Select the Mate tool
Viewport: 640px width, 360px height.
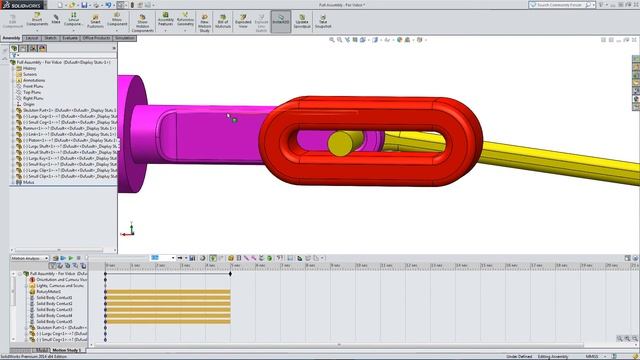(56, 19)
